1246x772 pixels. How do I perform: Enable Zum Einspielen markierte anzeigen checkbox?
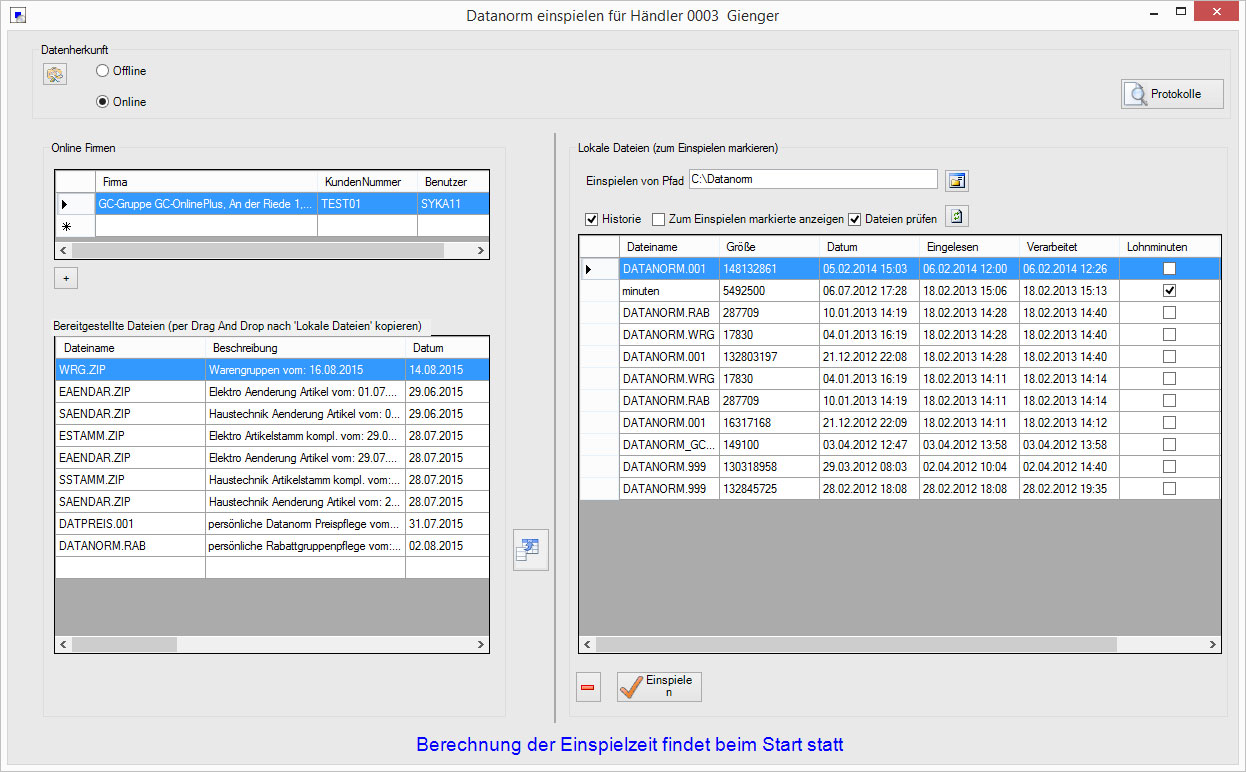pos(658,219)
